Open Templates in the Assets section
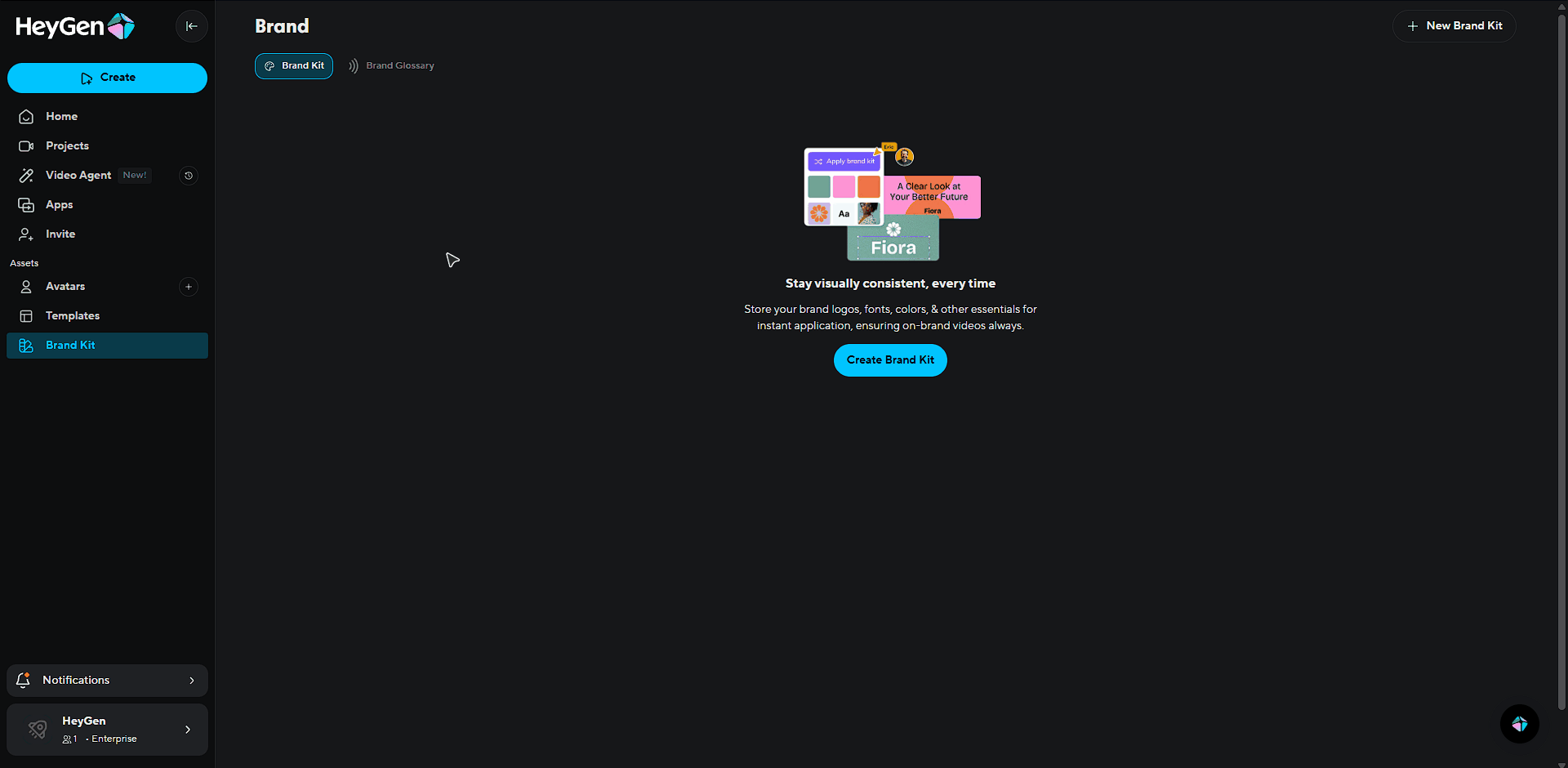The image size is (1568, 768). pyautogui.click(x=72, y=316)
